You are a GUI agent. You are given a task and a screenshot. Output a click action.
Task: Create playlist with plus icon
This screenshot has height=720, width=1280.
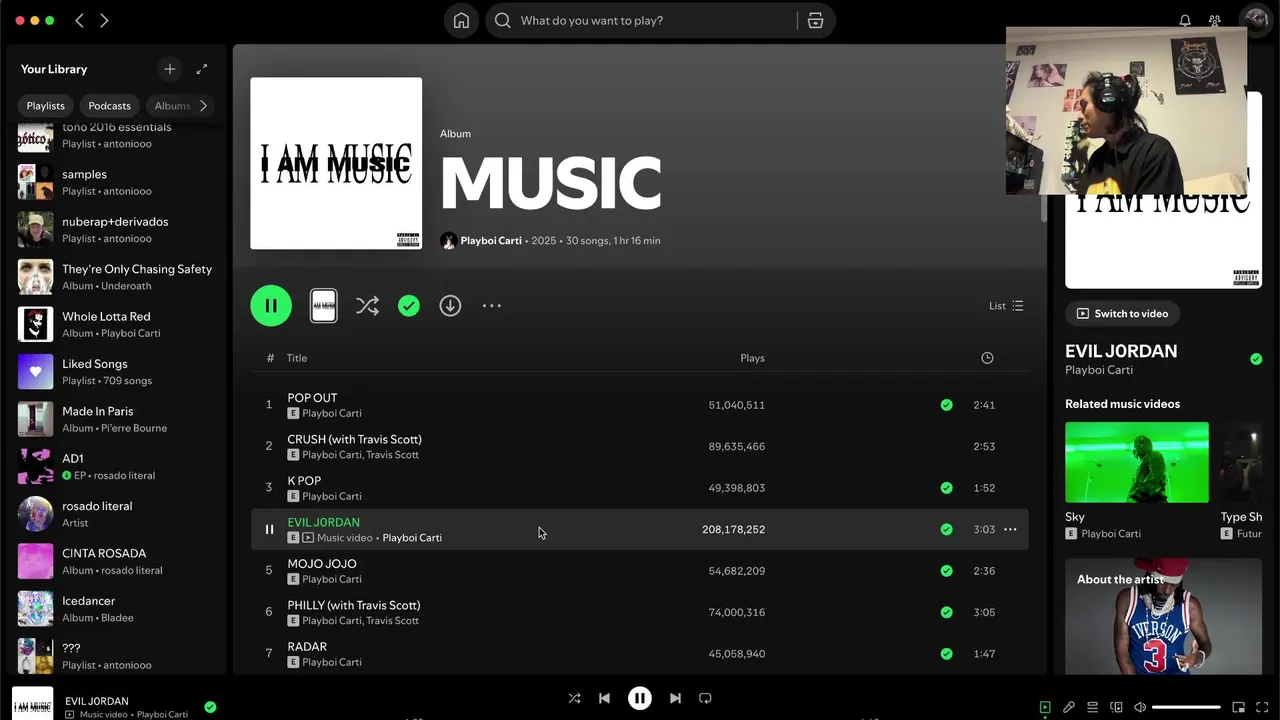[x=170, y=69]
